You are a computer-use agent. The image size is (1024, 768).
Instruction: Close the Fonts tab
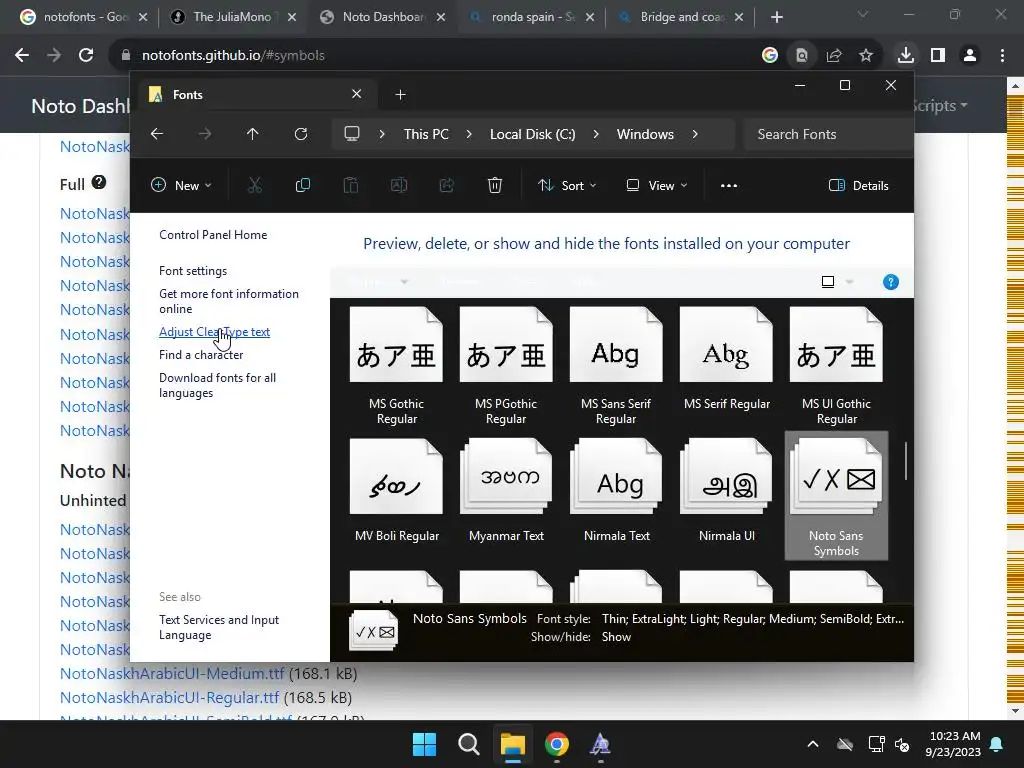tap(357, 94)
